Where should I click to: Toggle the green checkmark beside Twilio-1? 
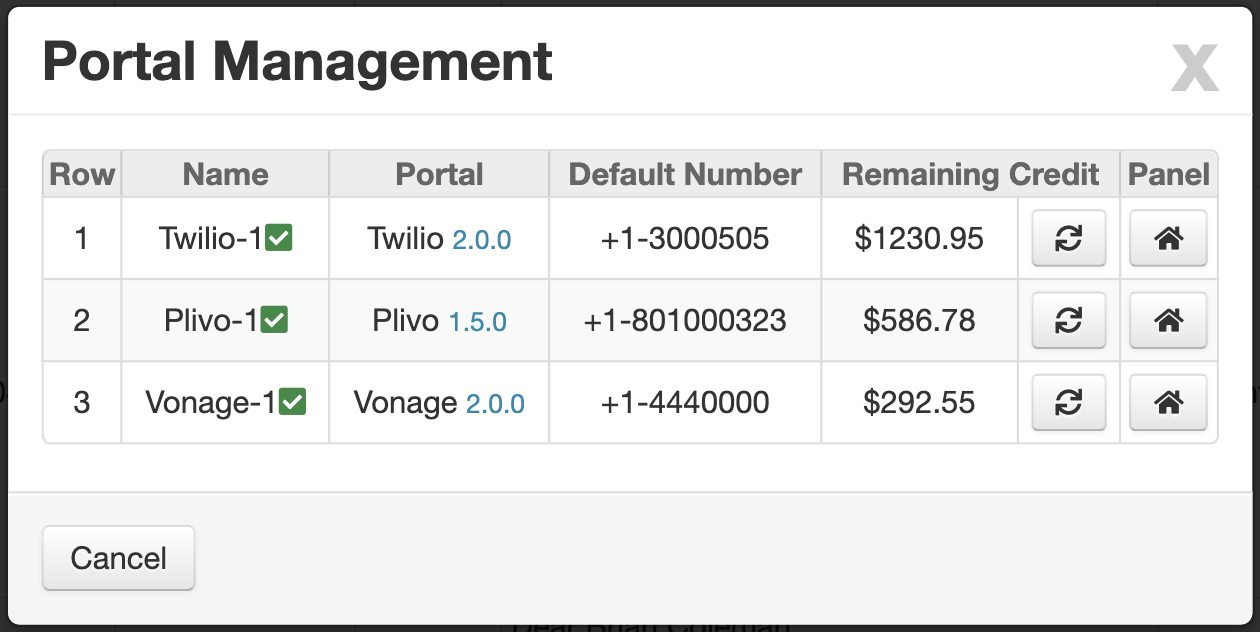(x=280, y=238)
